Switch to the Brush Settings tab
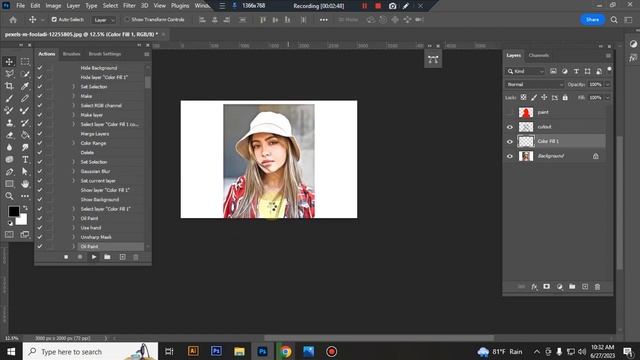This screenshot has height=360, width=640. [105, 54]
